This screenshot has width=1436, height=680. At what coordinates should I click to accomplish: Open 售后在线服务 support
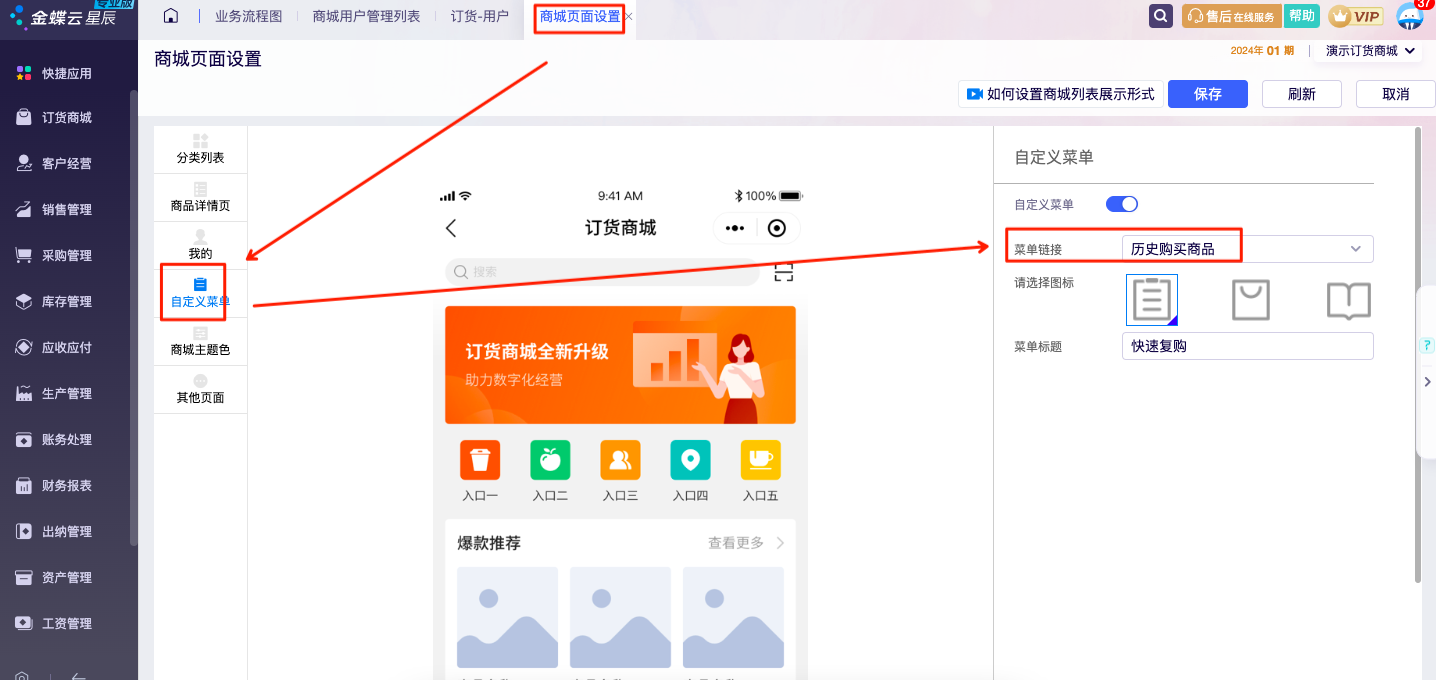click(x=1232, y=16)
